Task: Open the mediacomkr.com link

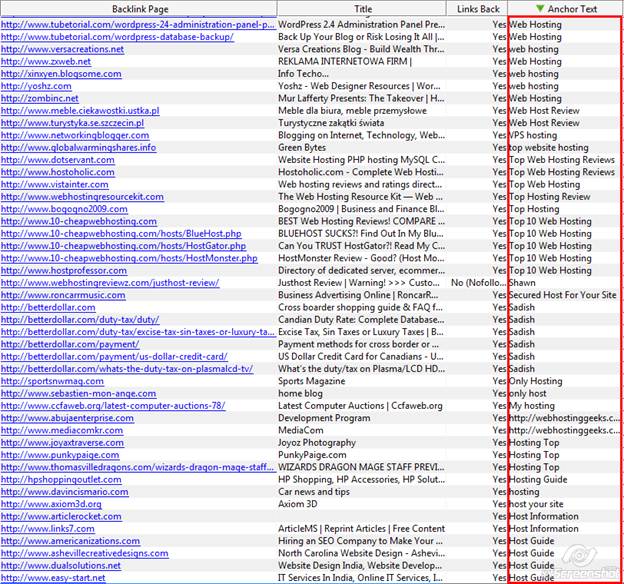Action: point(62,430)
